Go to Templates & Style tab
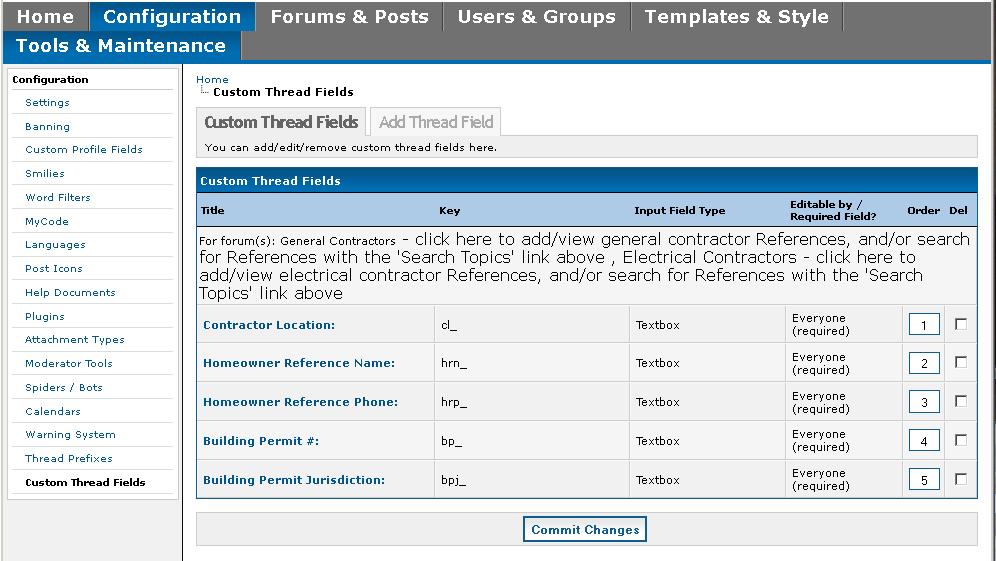Viewport: 996px width, 561px height. click(x=736, y=17)
